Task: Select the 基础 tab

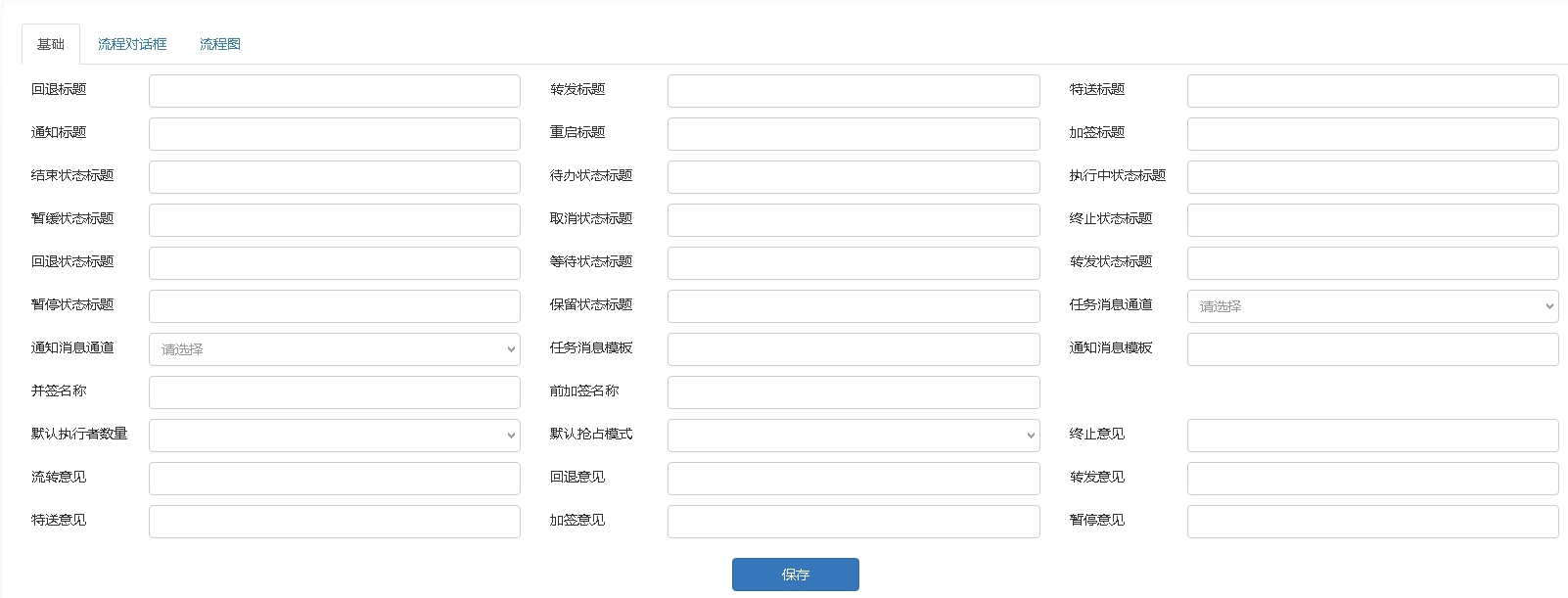Action: [51, 44]
